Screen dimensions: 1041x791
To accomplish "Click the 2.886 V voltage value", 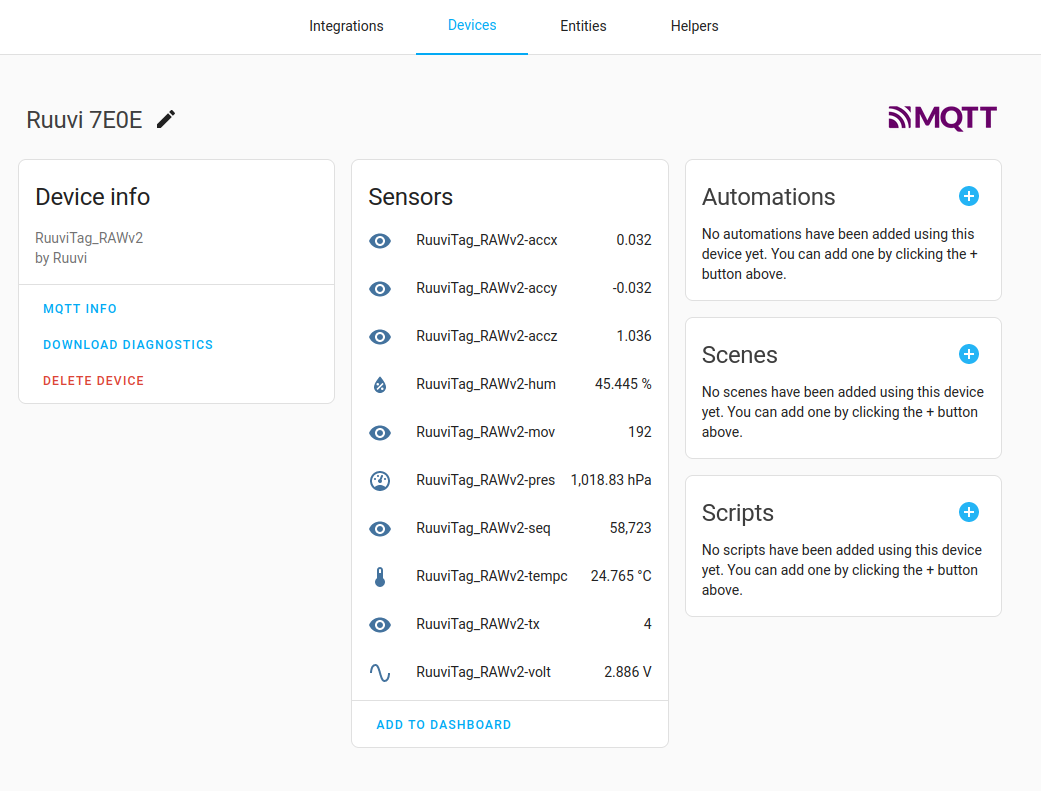I will [627, 672].
